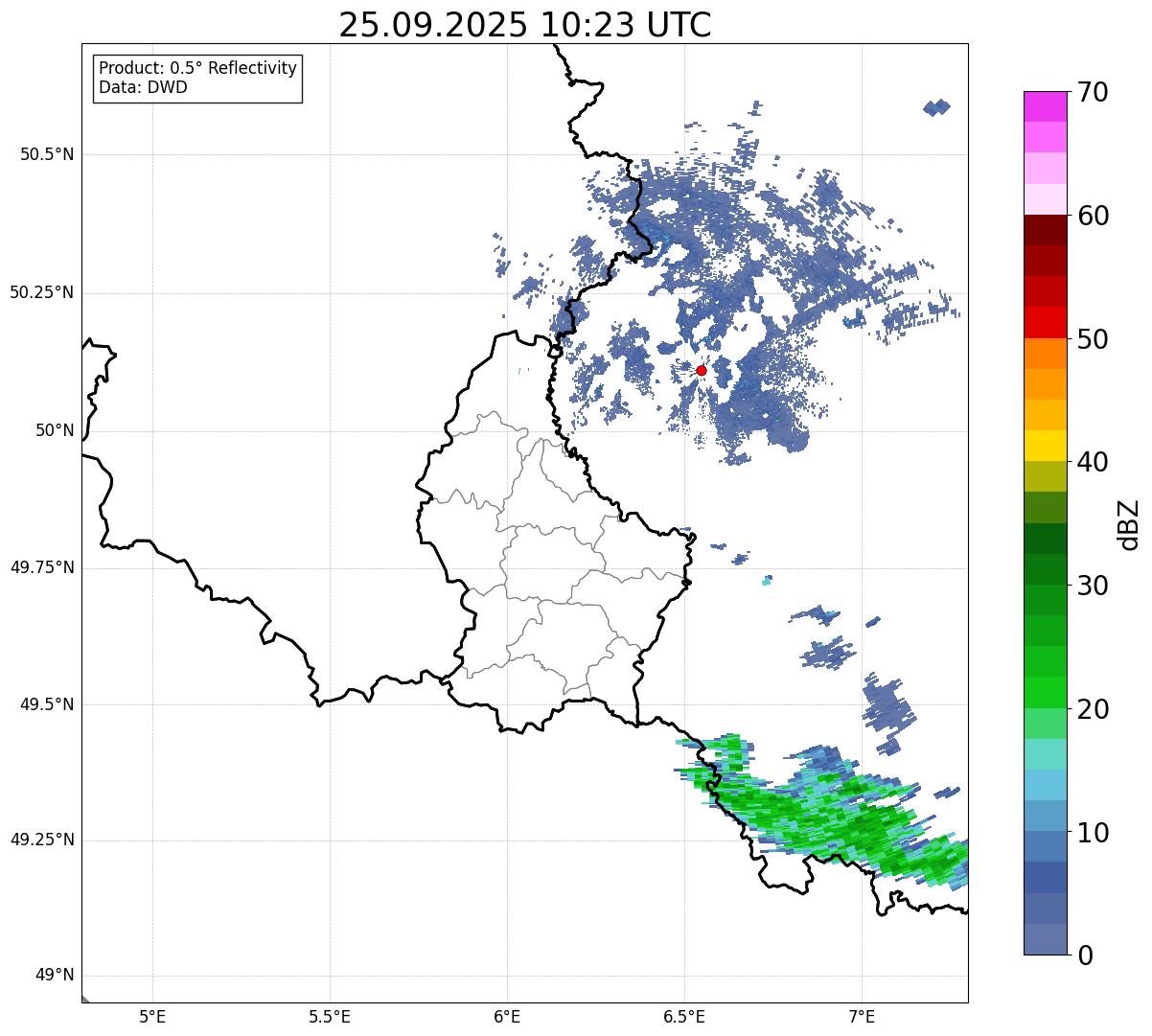The height and width of the screenshot is (1036, 1152).
Task: Click the 6.5°E longitude tick label
Action: pyautogui.click(x=684, y=1016)
